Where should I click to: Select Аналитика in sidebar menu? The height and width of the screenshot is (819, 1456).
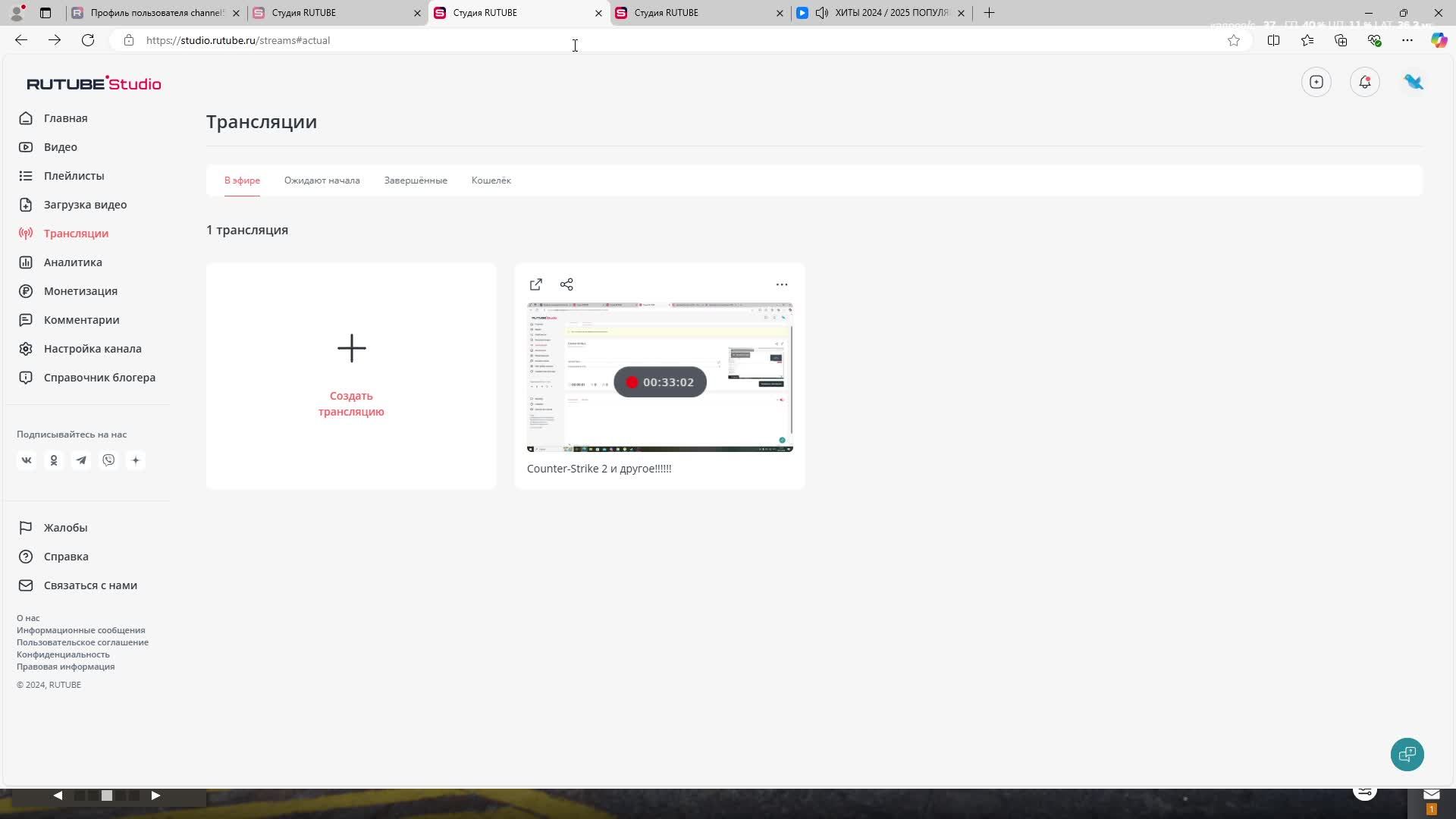coord(73,262)
